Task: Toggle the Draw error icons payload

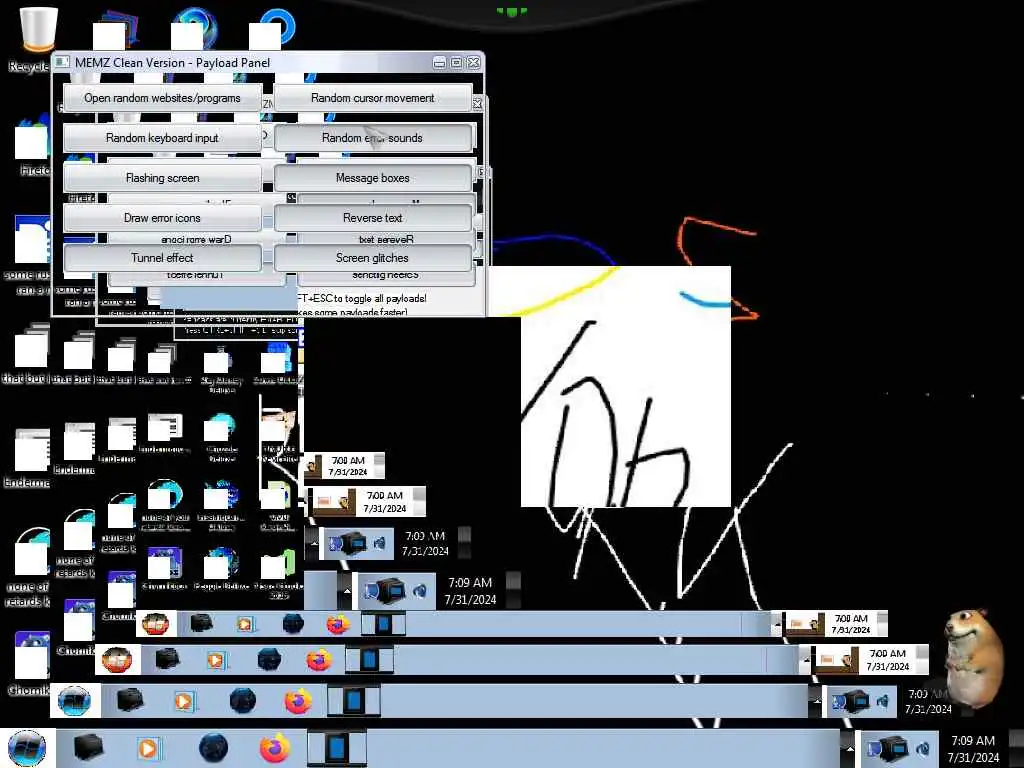Action: point(162,217)
